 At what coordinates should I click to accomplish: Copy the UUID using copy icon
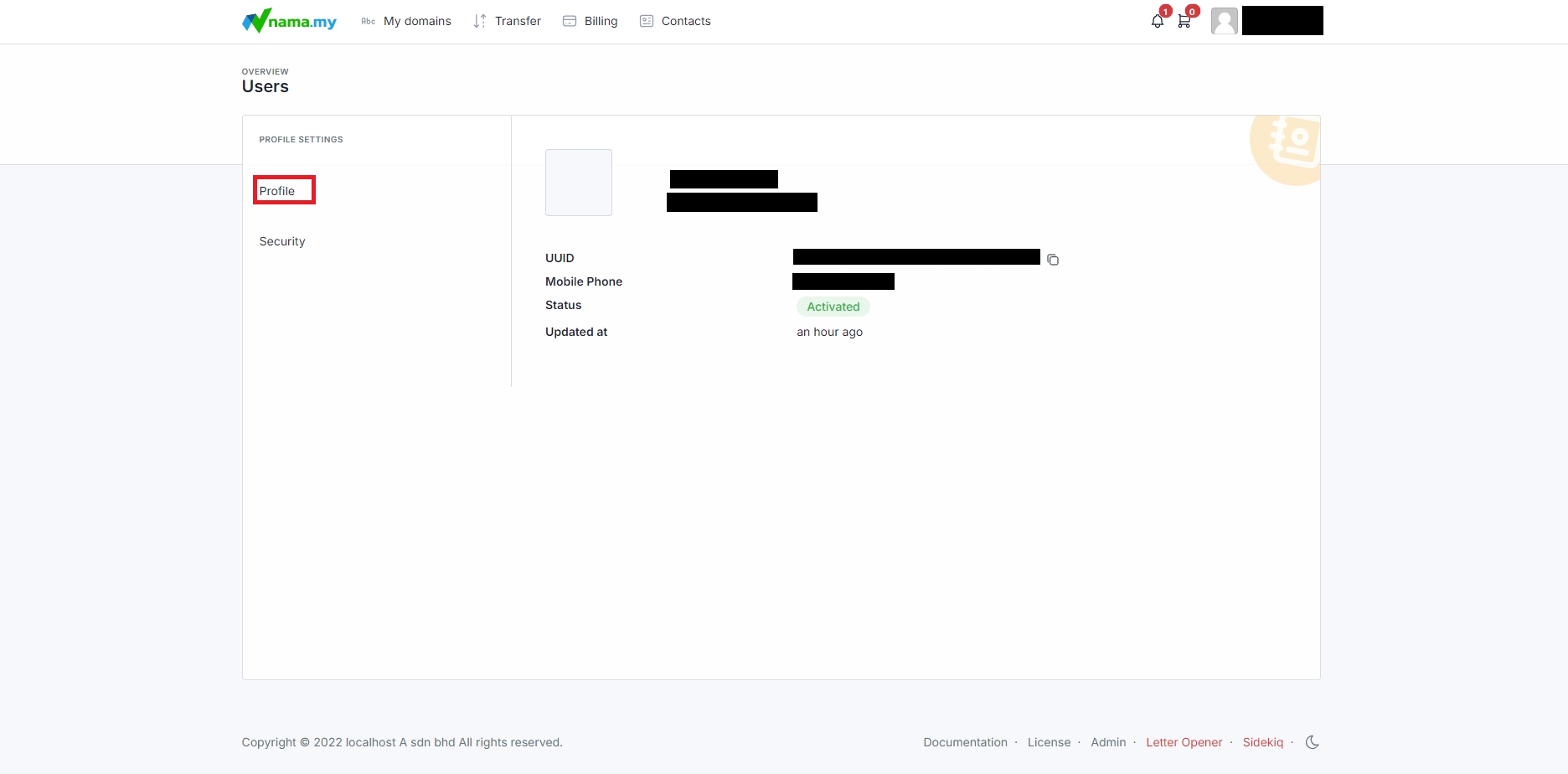tap(1053, 260)
